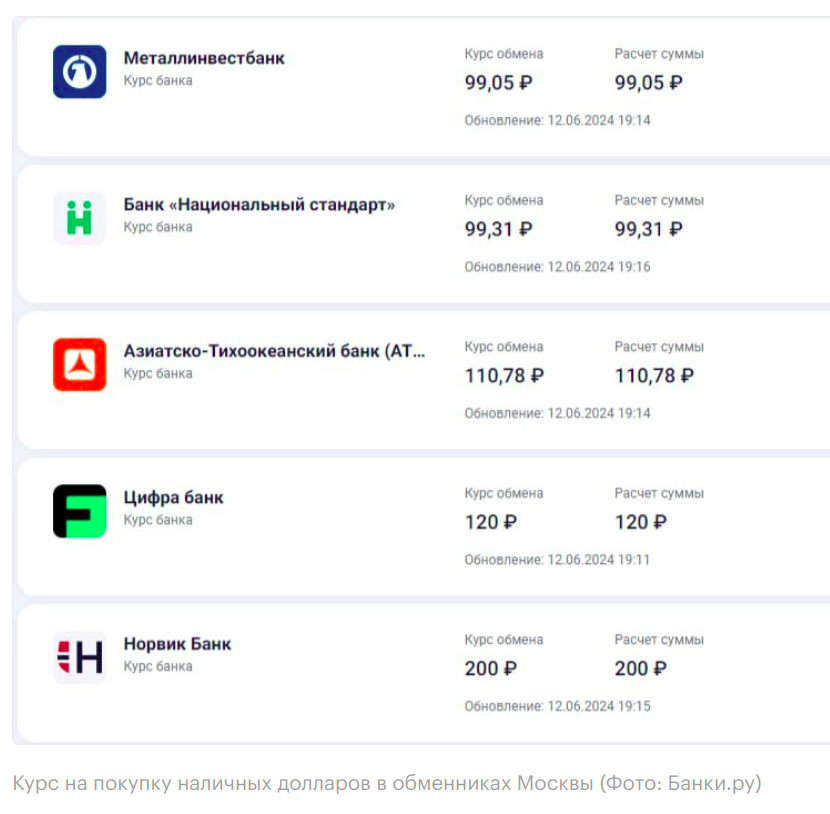Click the Цифра банк black-green logo
Screen dimensions: 830x814
tap(79, 511)
